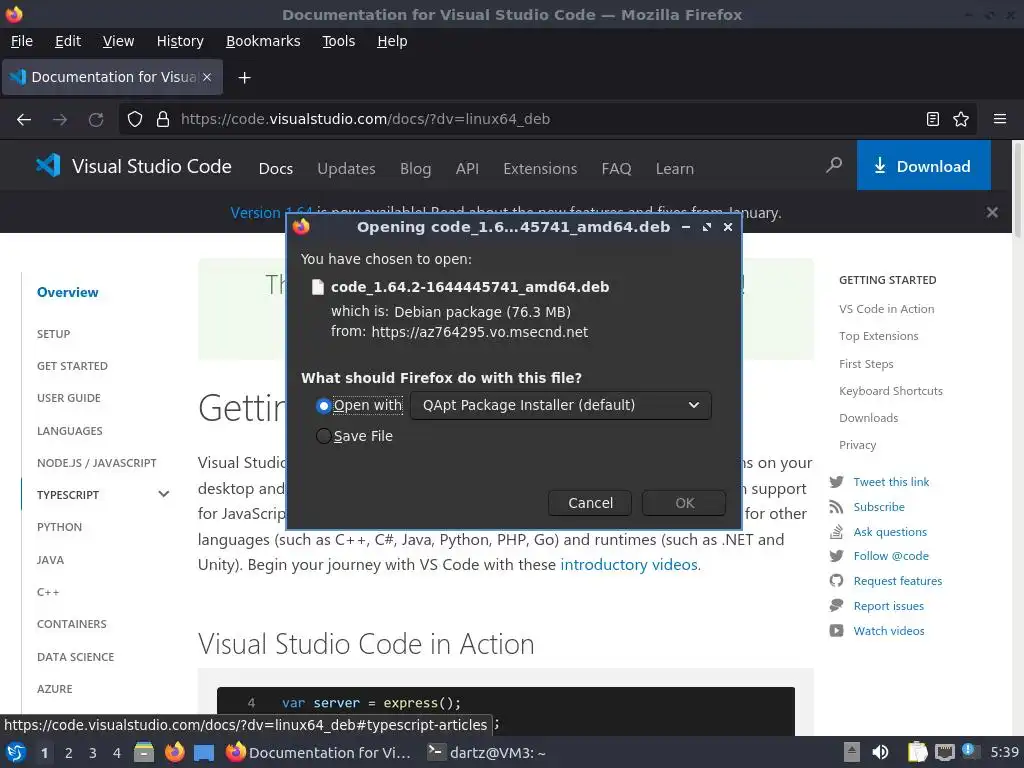
Task: Click Cancel in the download dialog
Action: click(590, 503)
